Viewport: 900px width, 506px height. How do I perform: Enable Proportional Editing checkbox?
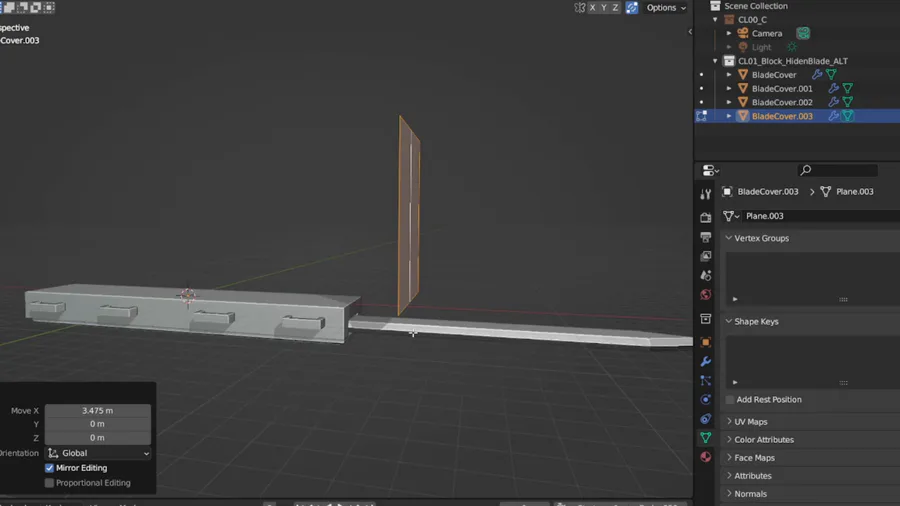pyautogui.click(x=49, y=483)
